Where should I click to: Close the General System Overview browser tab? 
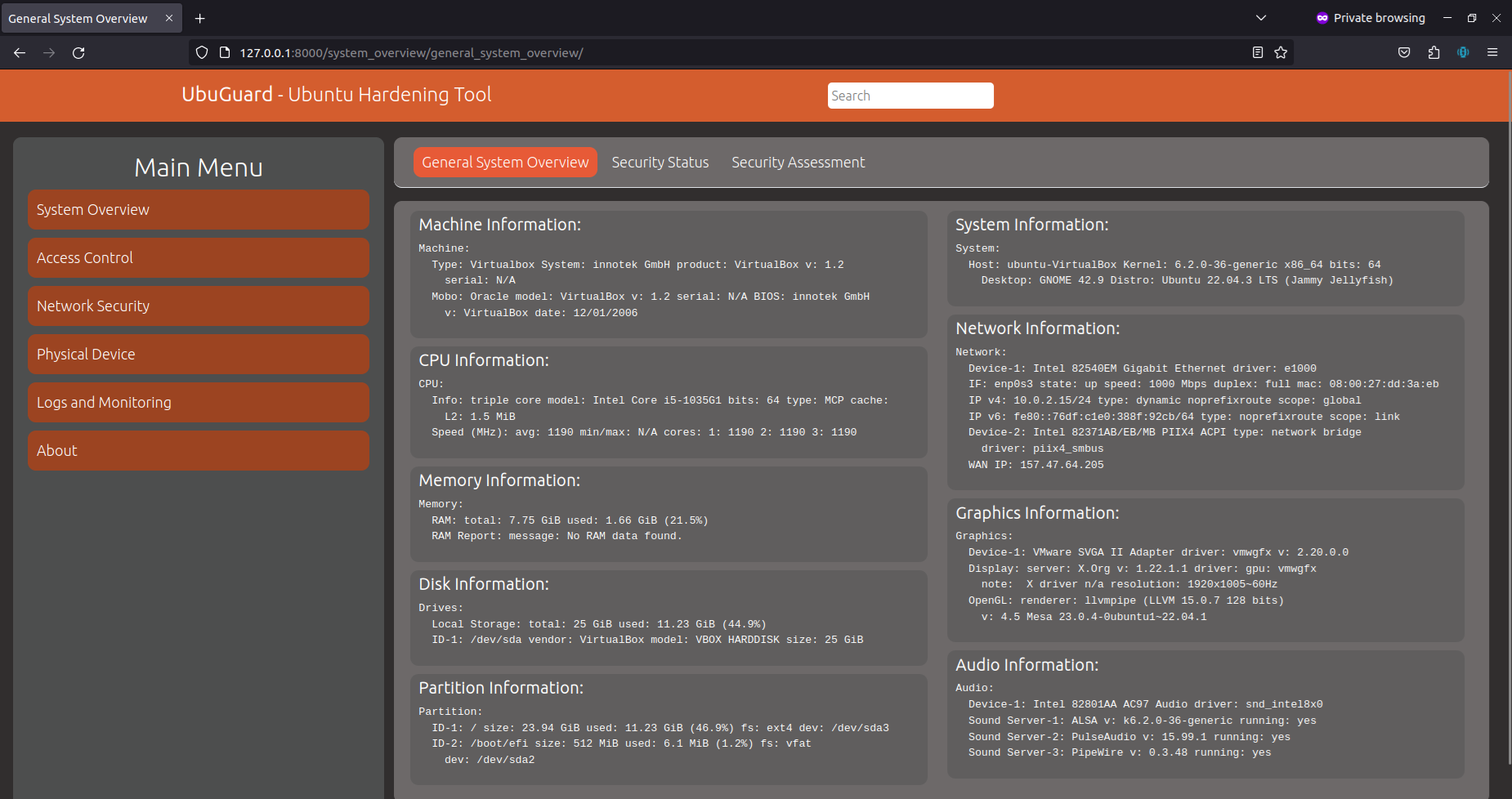(x=169, y=18)
